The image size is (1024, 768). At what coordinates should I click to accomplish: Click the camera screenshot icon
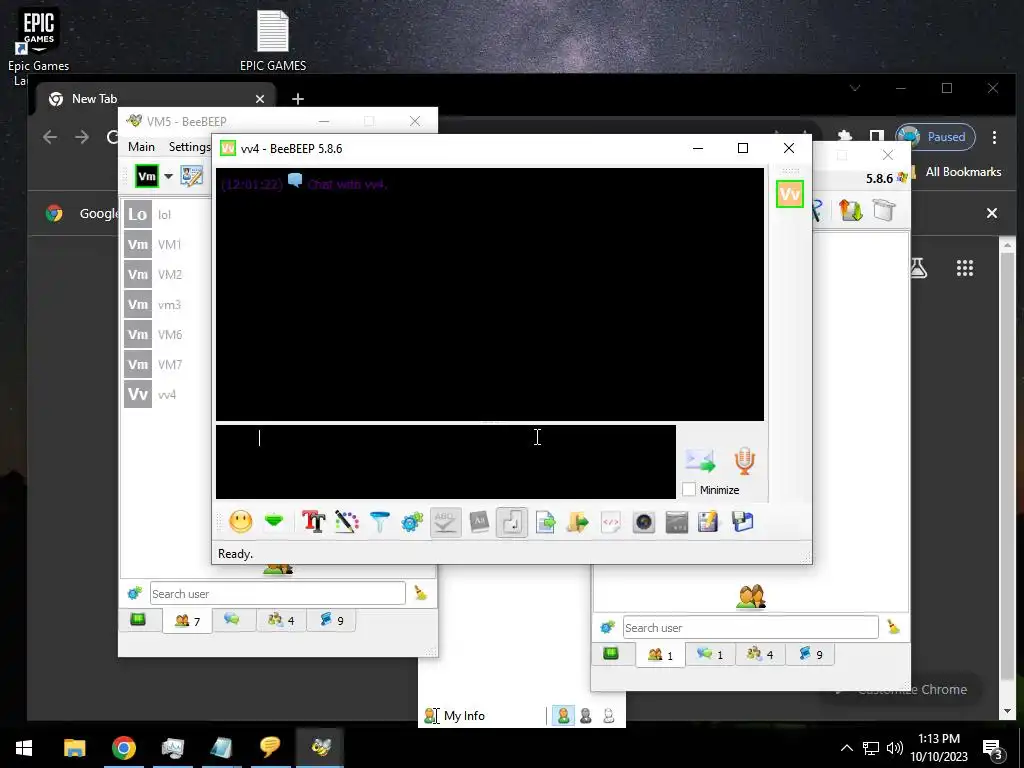pos(644,522)
